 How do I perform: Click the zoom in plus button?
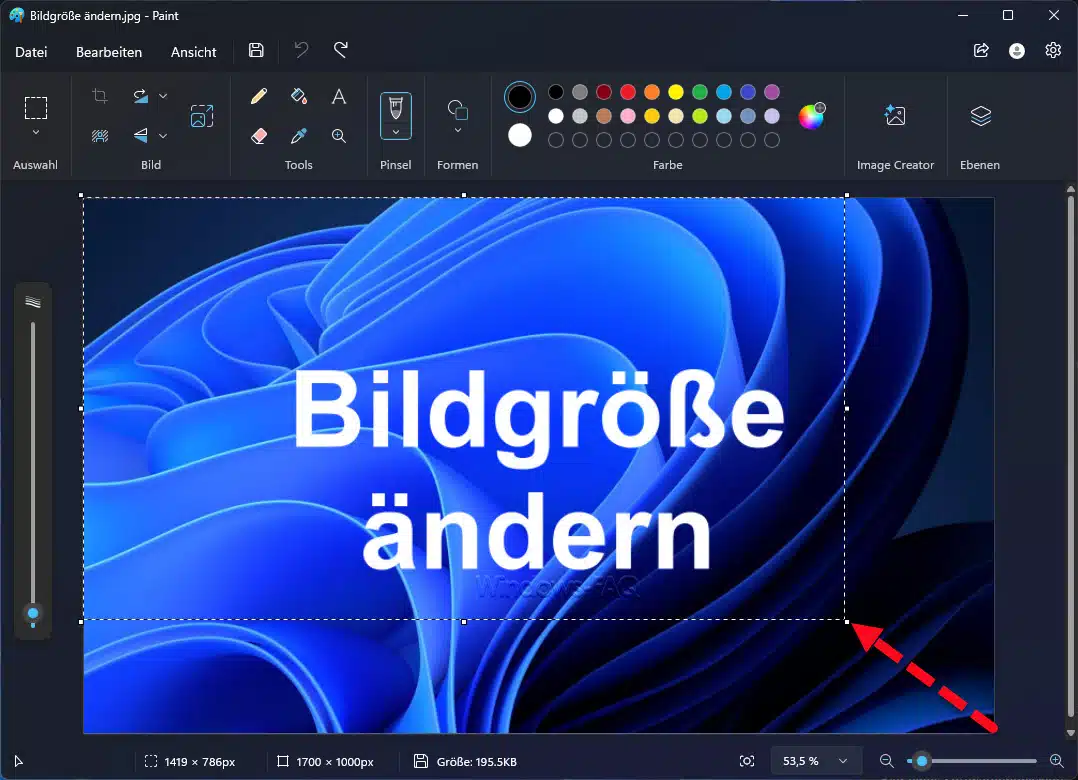point(1056,762)
